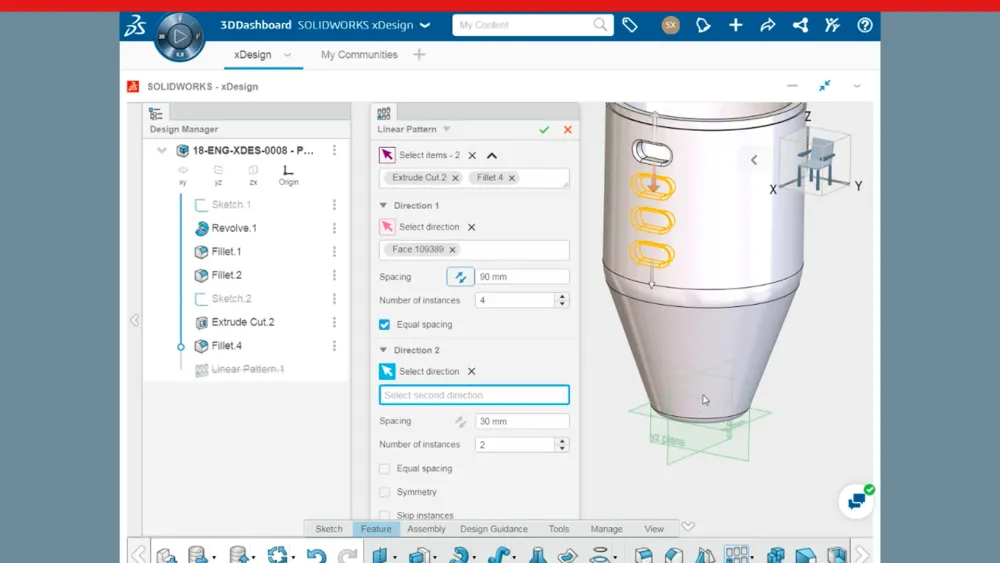Open options menu for 18-ENG-XDES-0008
Image resolution: width=1000 pixels, height=563 pixels.
[334, 150]
